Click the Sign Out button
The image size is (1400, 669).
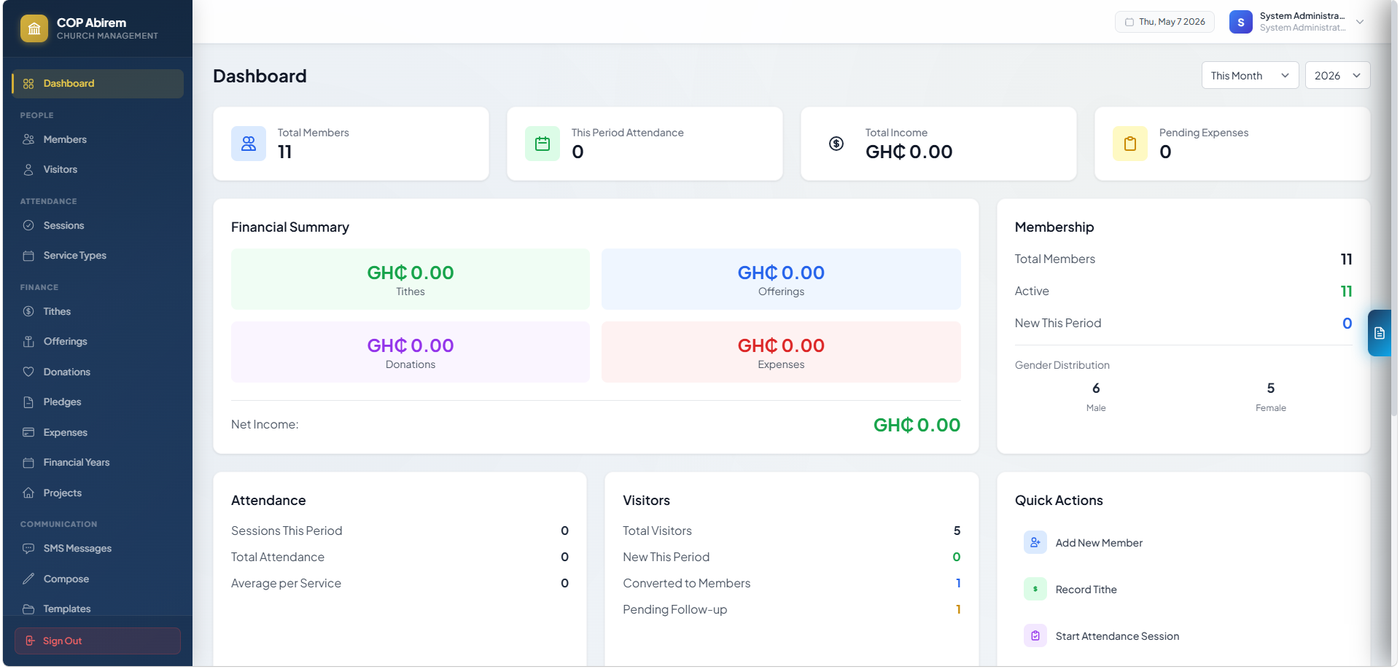tap(98, 641)
